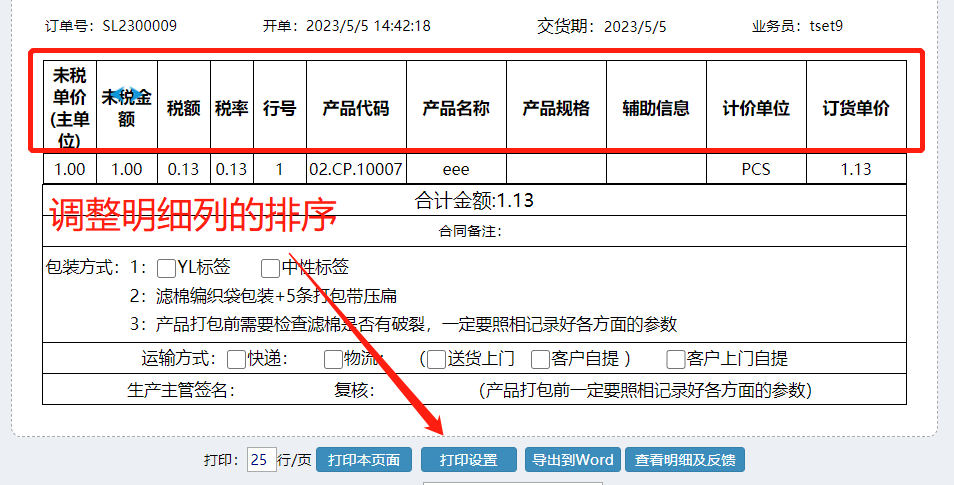Open 查看明细及反馈 details and feedback

[685, 460]
